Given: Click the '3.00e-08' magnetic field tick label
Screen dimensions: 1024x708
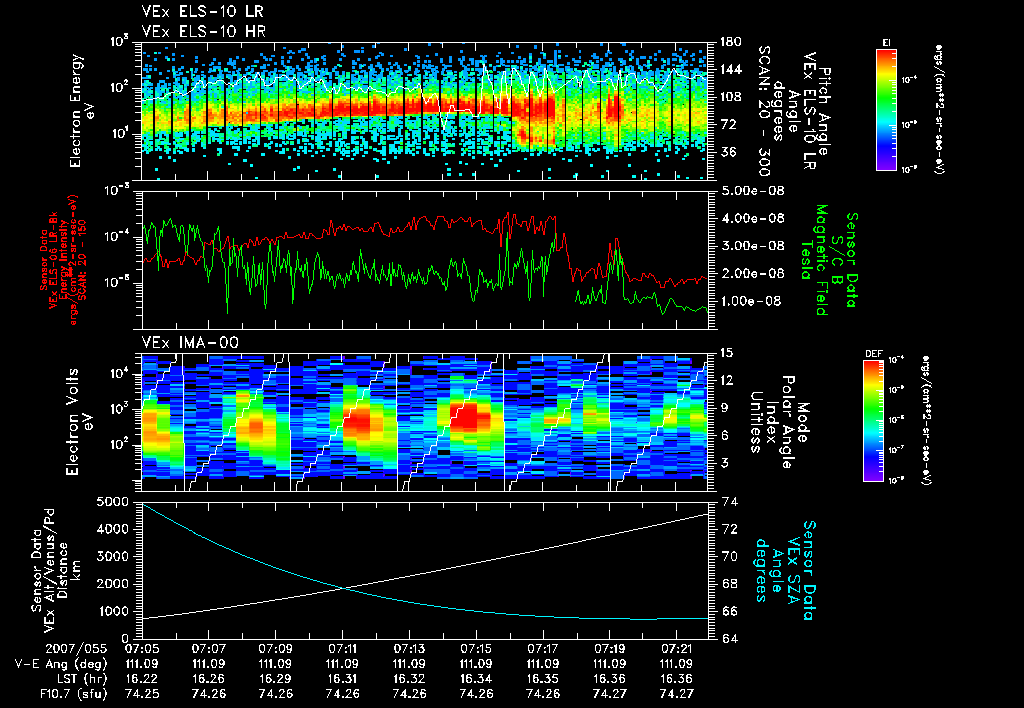Looking at the screenshot, I should click(x=752, y=246).
